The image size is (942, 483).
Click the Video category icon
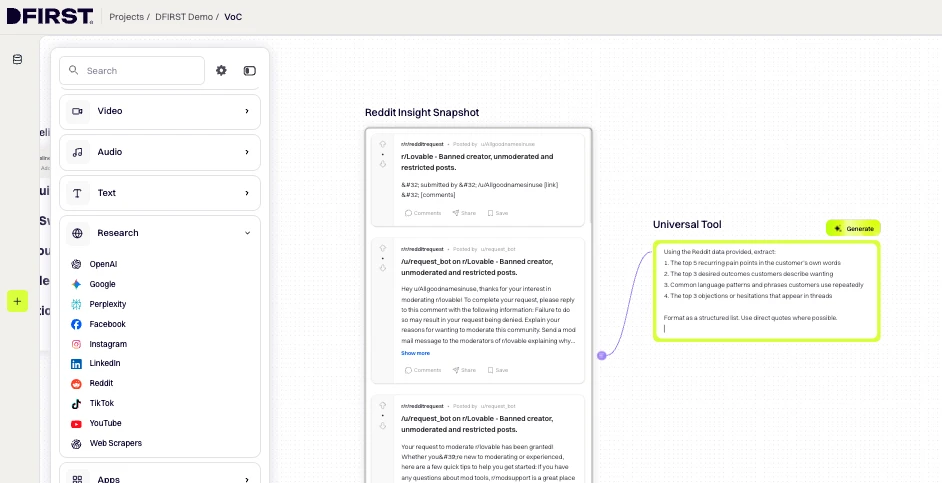(77, 111)
